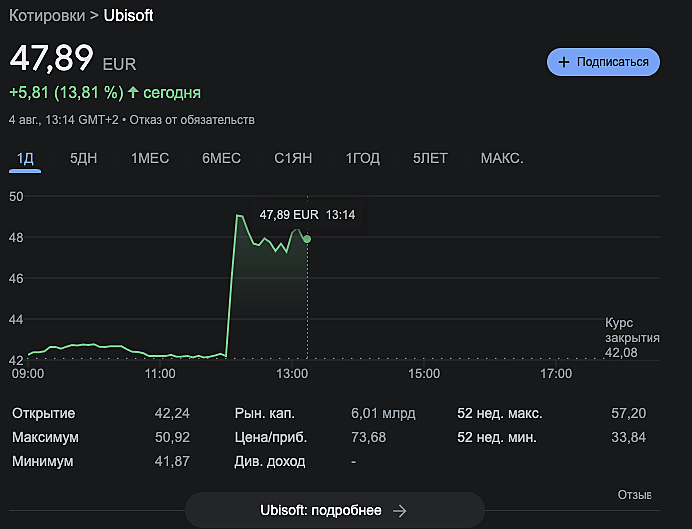This screenshot has height=529, width=692.
Task: Show the 1МЕС chart period
Action: pyautogui.click(x=150, y=158)
